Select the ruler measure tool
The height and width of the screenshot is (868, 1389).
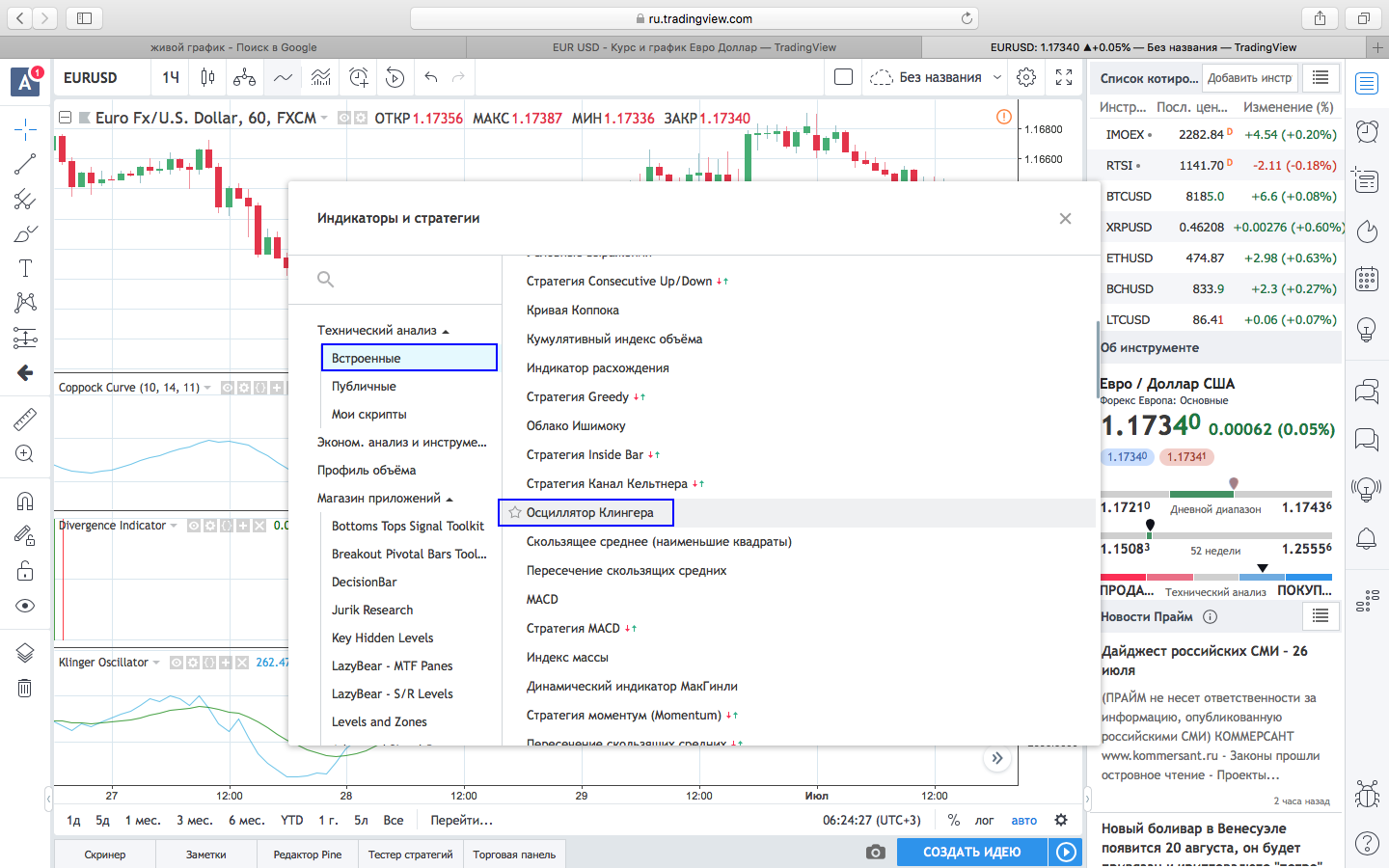coord(25,419)
